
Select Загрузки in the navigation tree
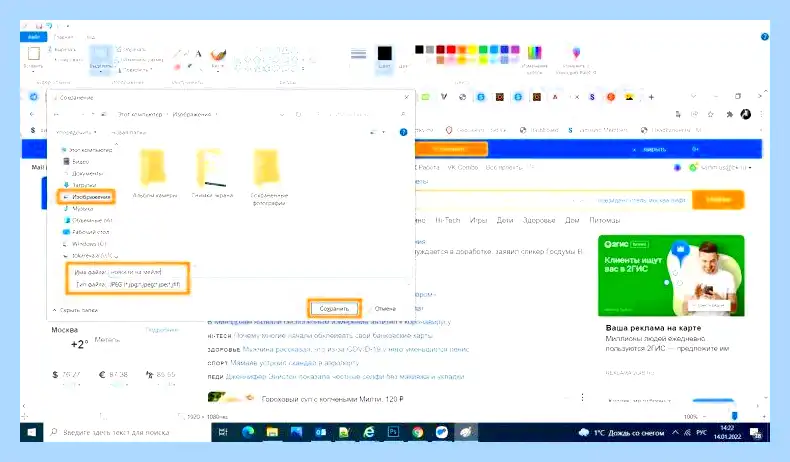[81, 185]
